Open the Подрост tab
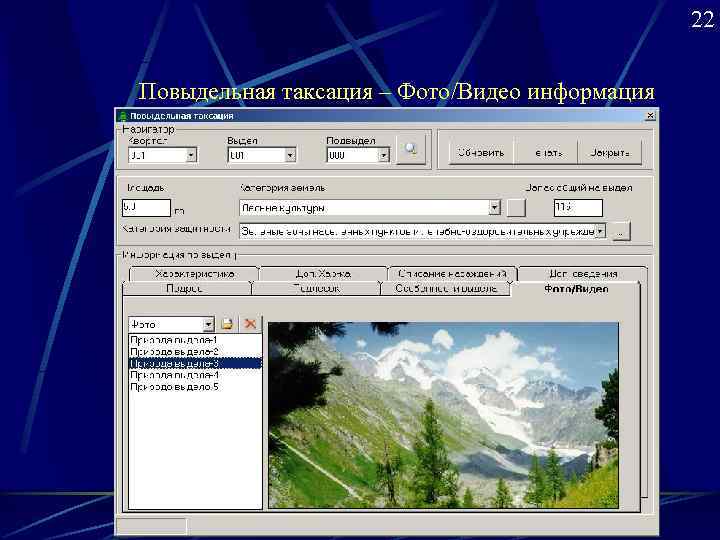 point(185,288)
